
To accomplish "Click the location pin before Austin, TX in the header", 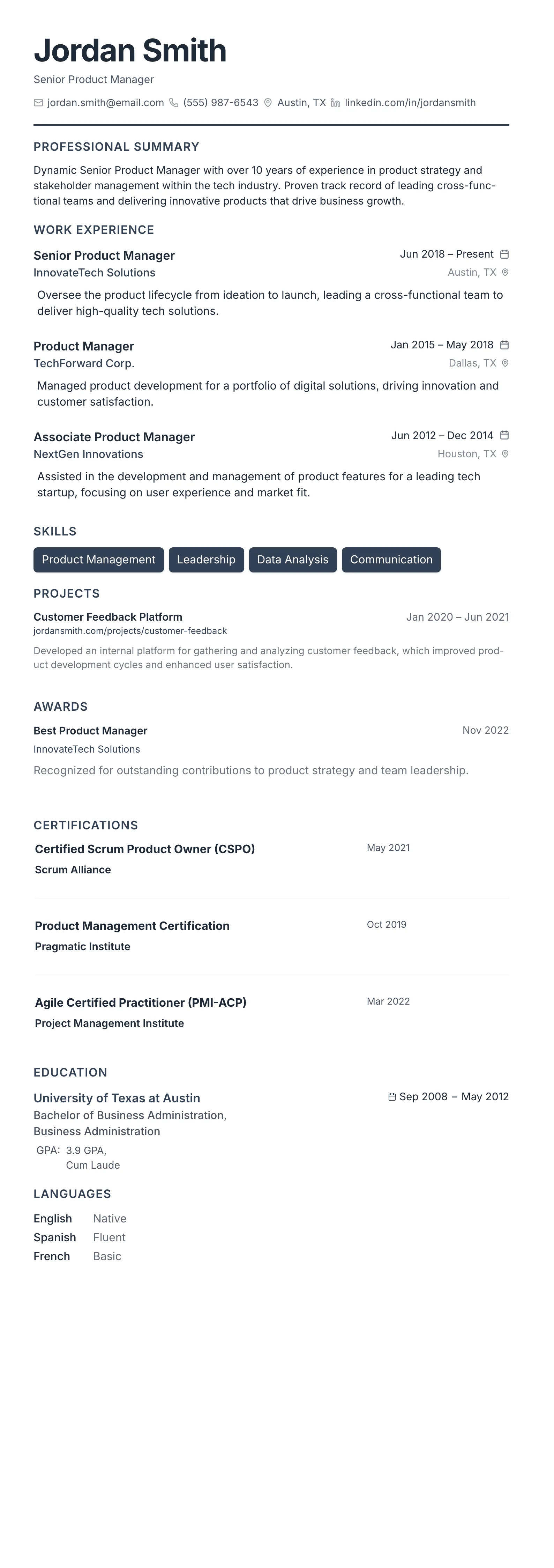I will [x=268, y=103].
